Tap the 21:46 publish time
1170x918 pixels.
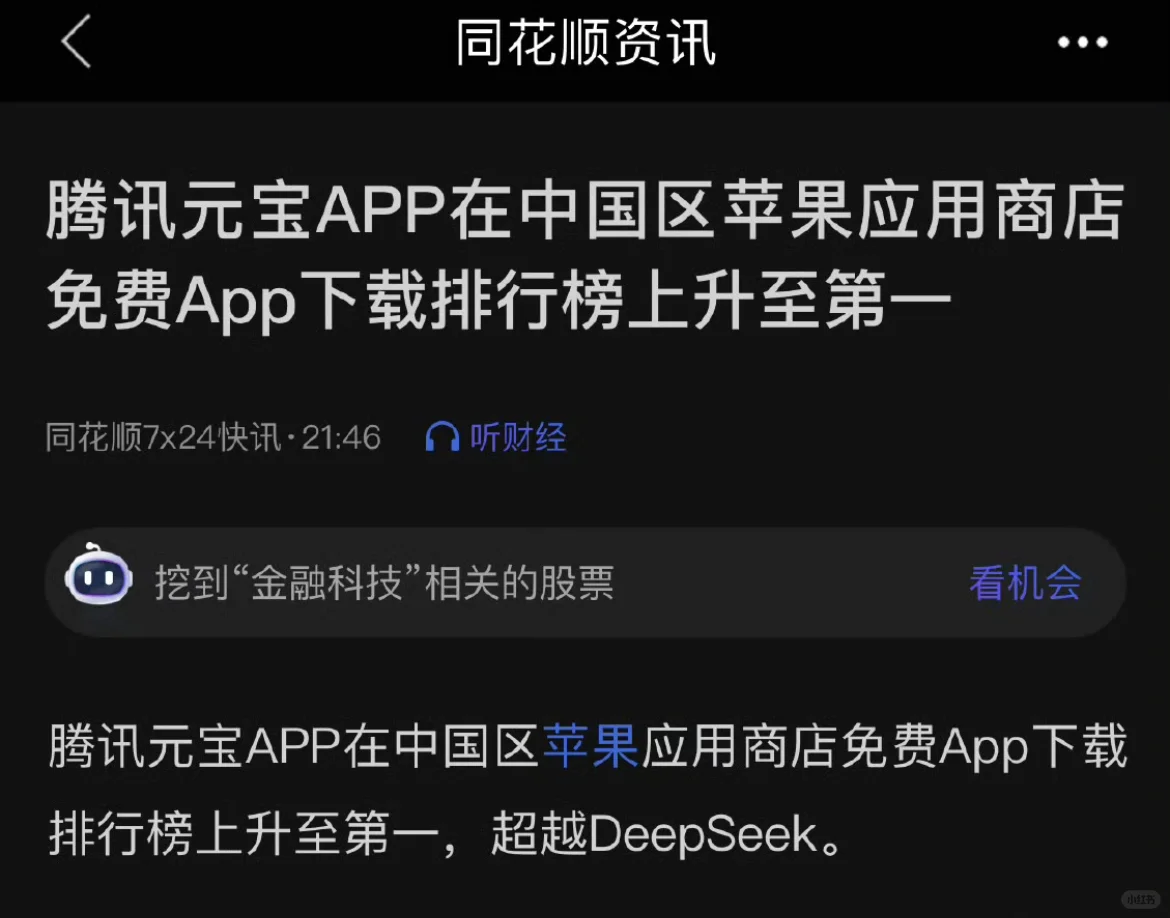341,437
